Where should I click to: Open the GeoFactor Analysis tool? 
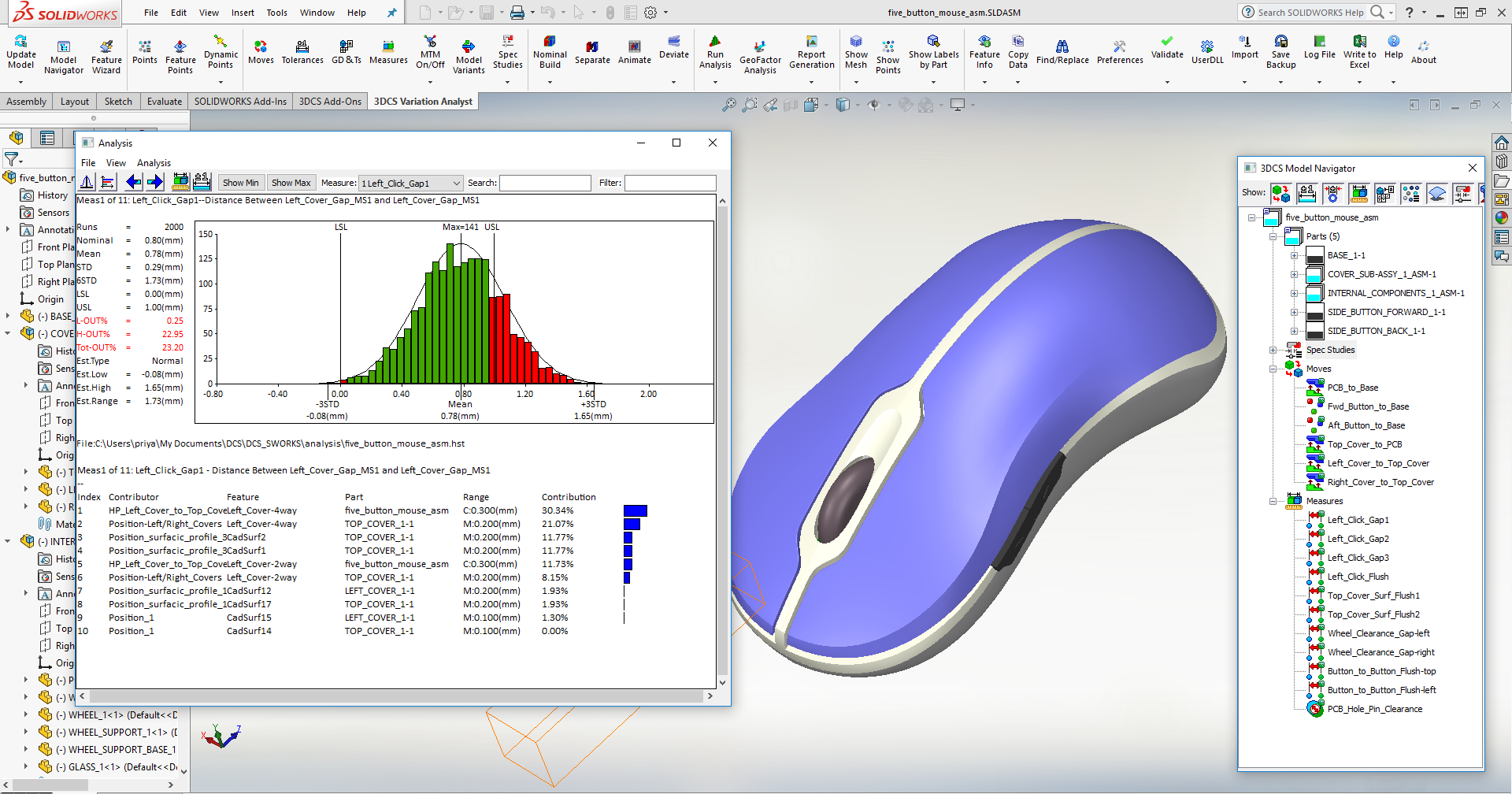click(x=759, y=54)
